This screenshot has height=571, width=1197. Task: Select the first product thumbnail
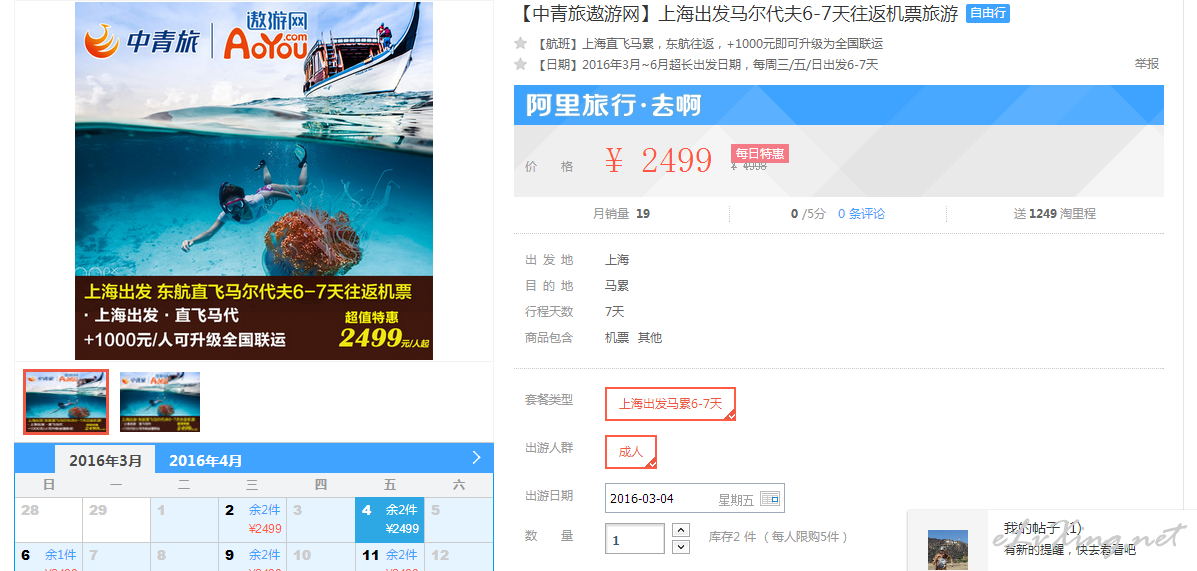click(x=66, y=402)
